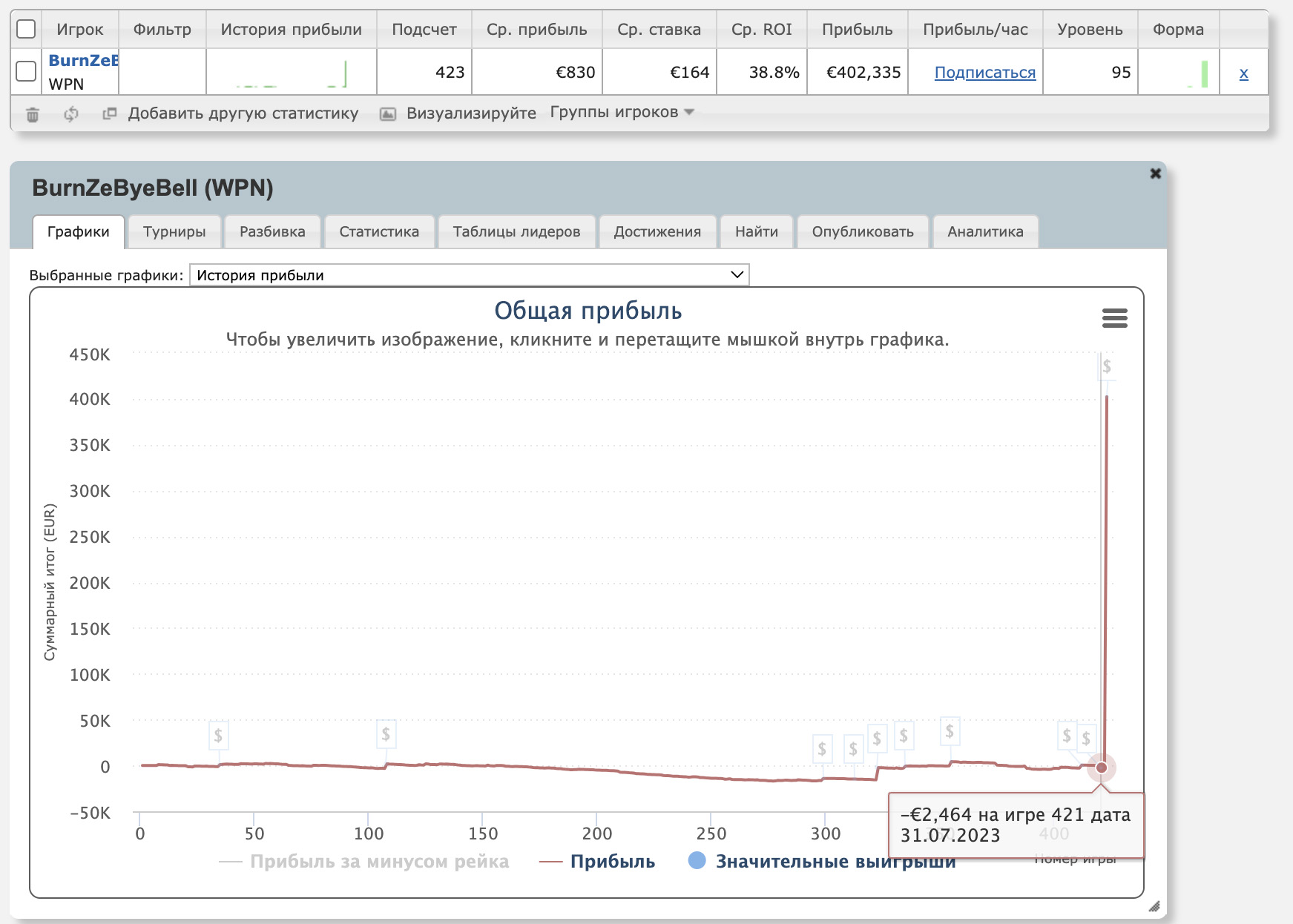This screenshot has width=1293, height=924.
Task: Open the Статистика tab
Action: pos(379,231)
